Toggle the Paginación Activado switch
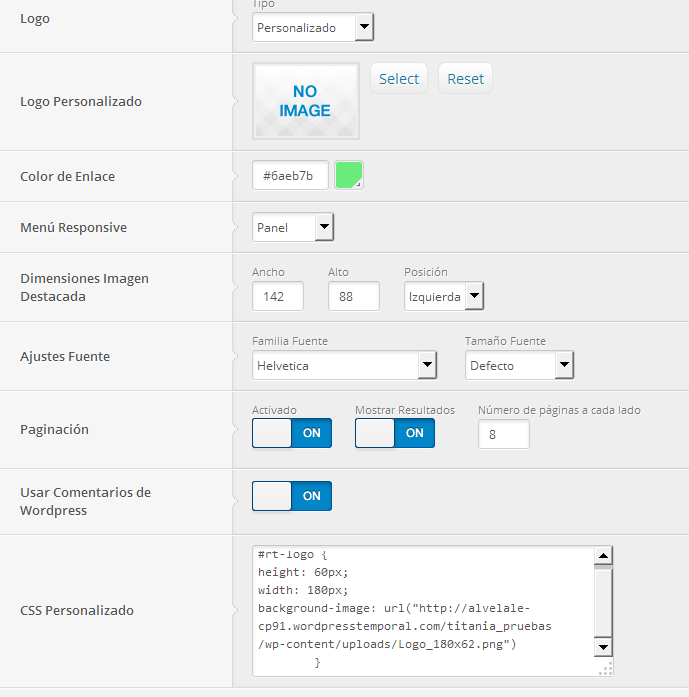 pyautogui.click(x=292, y=433)
